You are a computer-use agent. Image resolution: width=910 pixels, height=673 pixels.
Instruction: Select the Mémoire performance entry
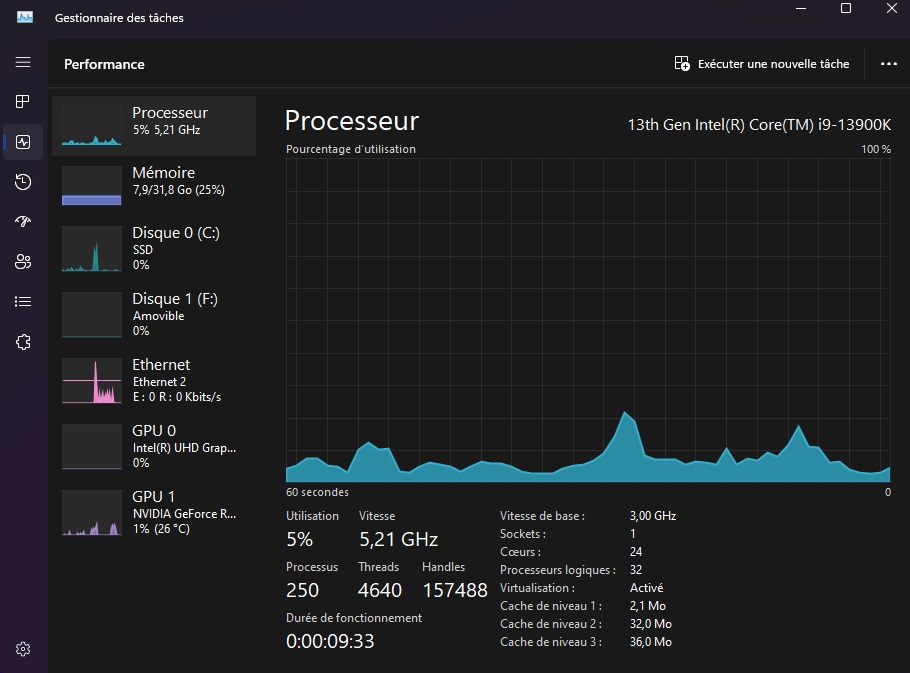154,186
